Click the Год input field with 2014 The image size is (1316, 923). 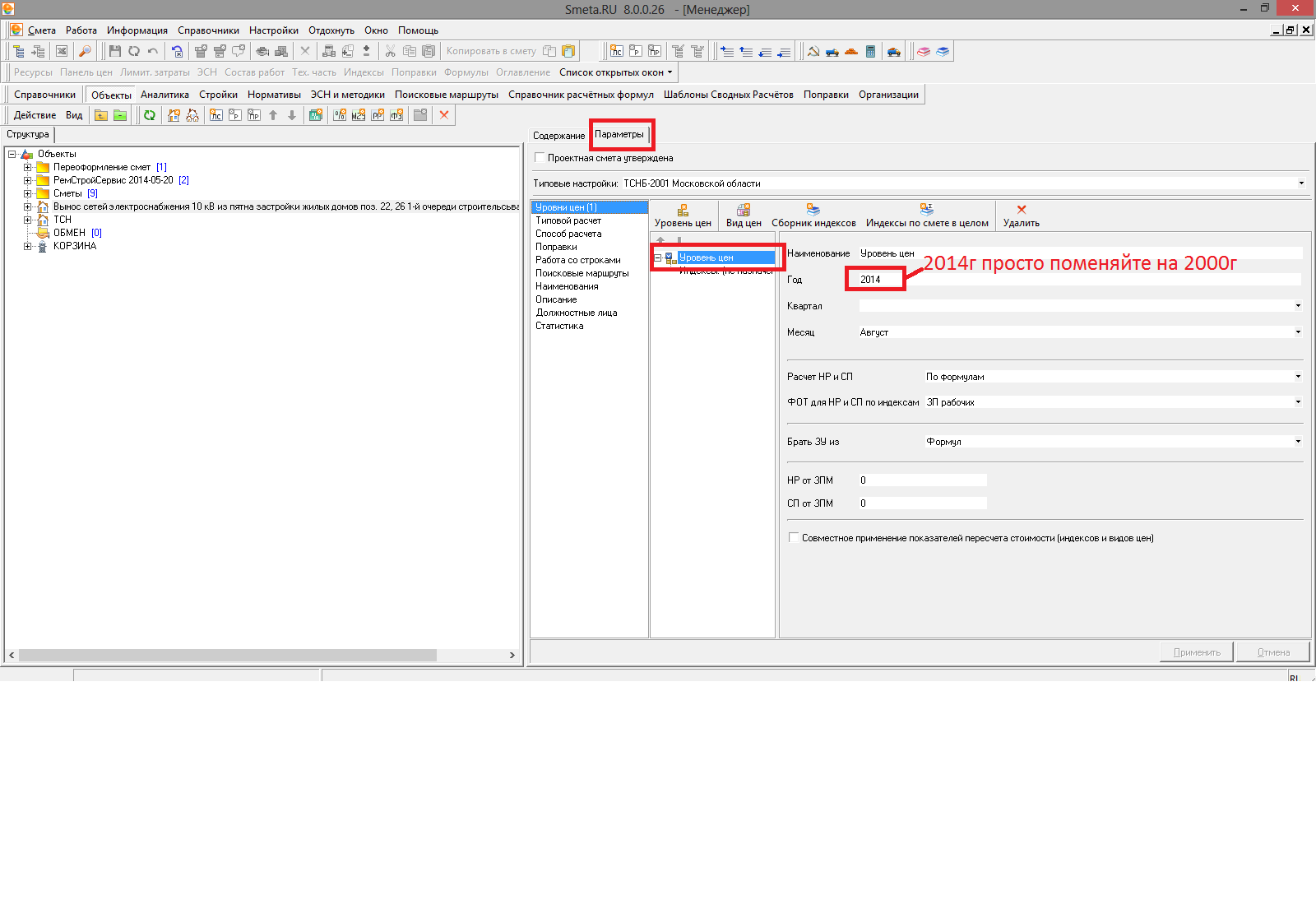click(x=875, y=280)
